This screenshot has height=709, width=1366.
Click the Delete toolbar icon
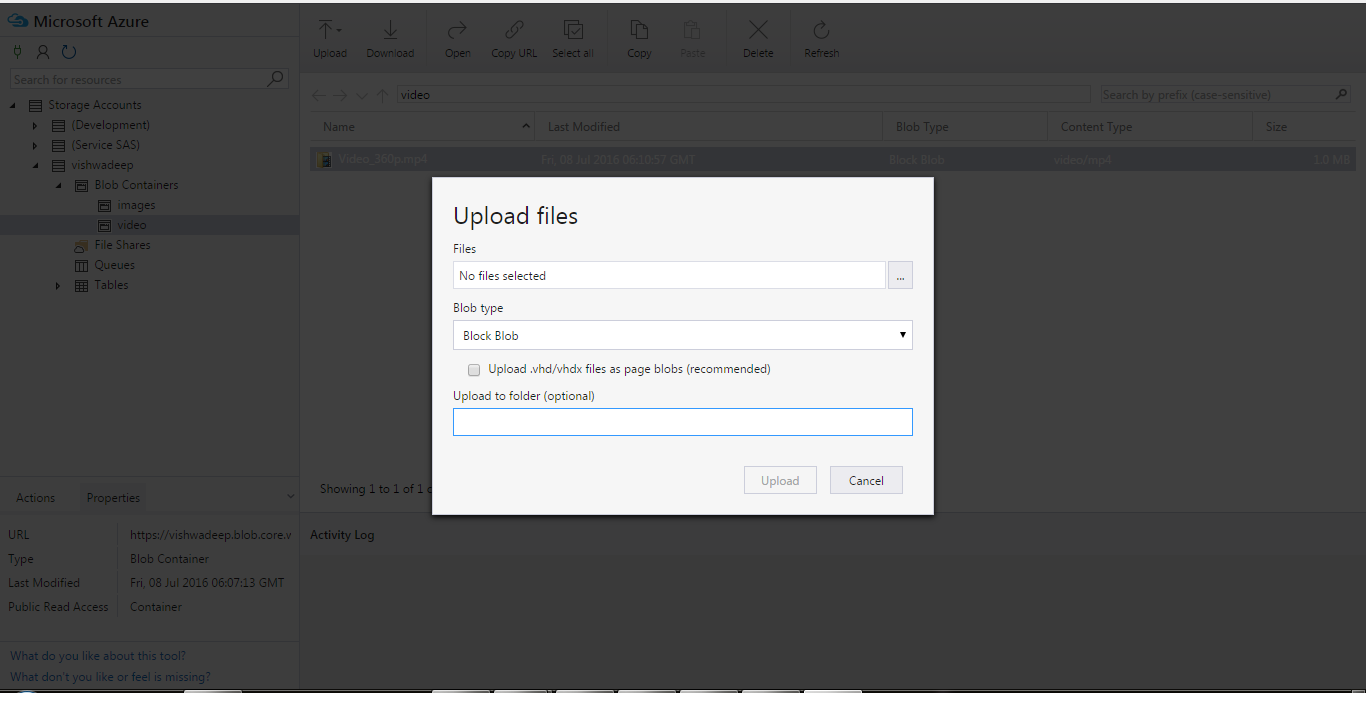click(758, 31)
